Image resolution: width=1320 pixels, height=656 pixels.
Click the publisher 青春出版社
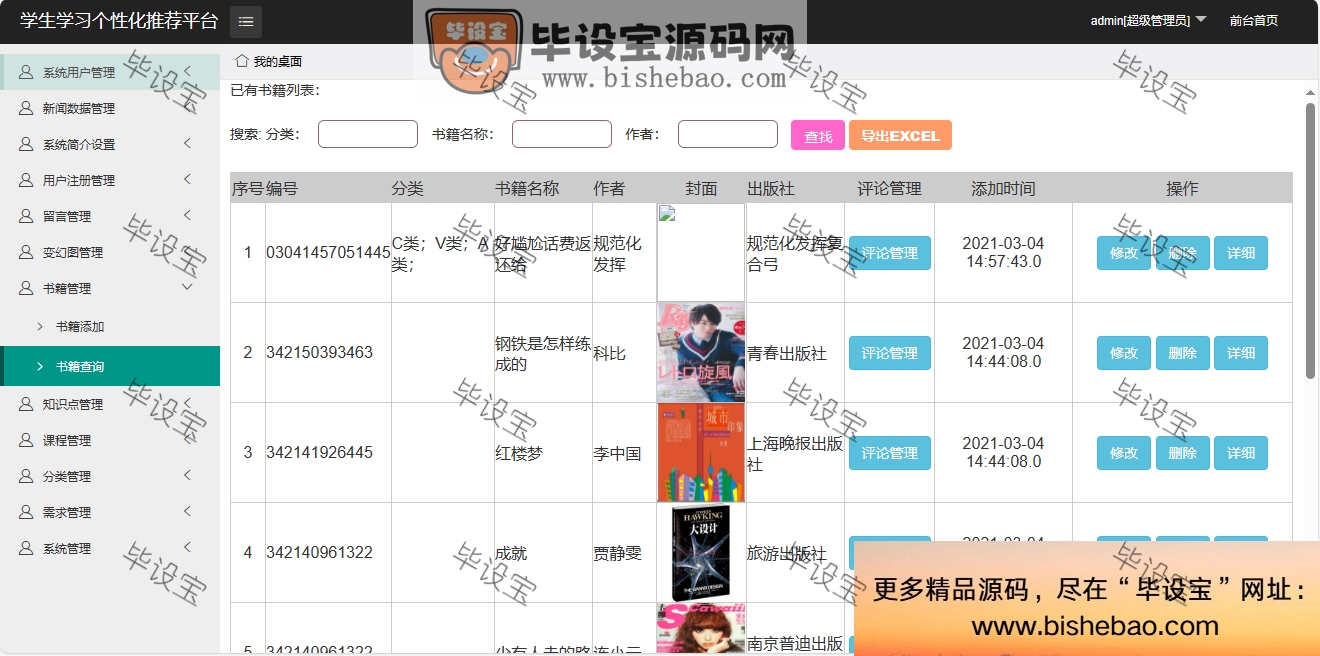point(787,353)
